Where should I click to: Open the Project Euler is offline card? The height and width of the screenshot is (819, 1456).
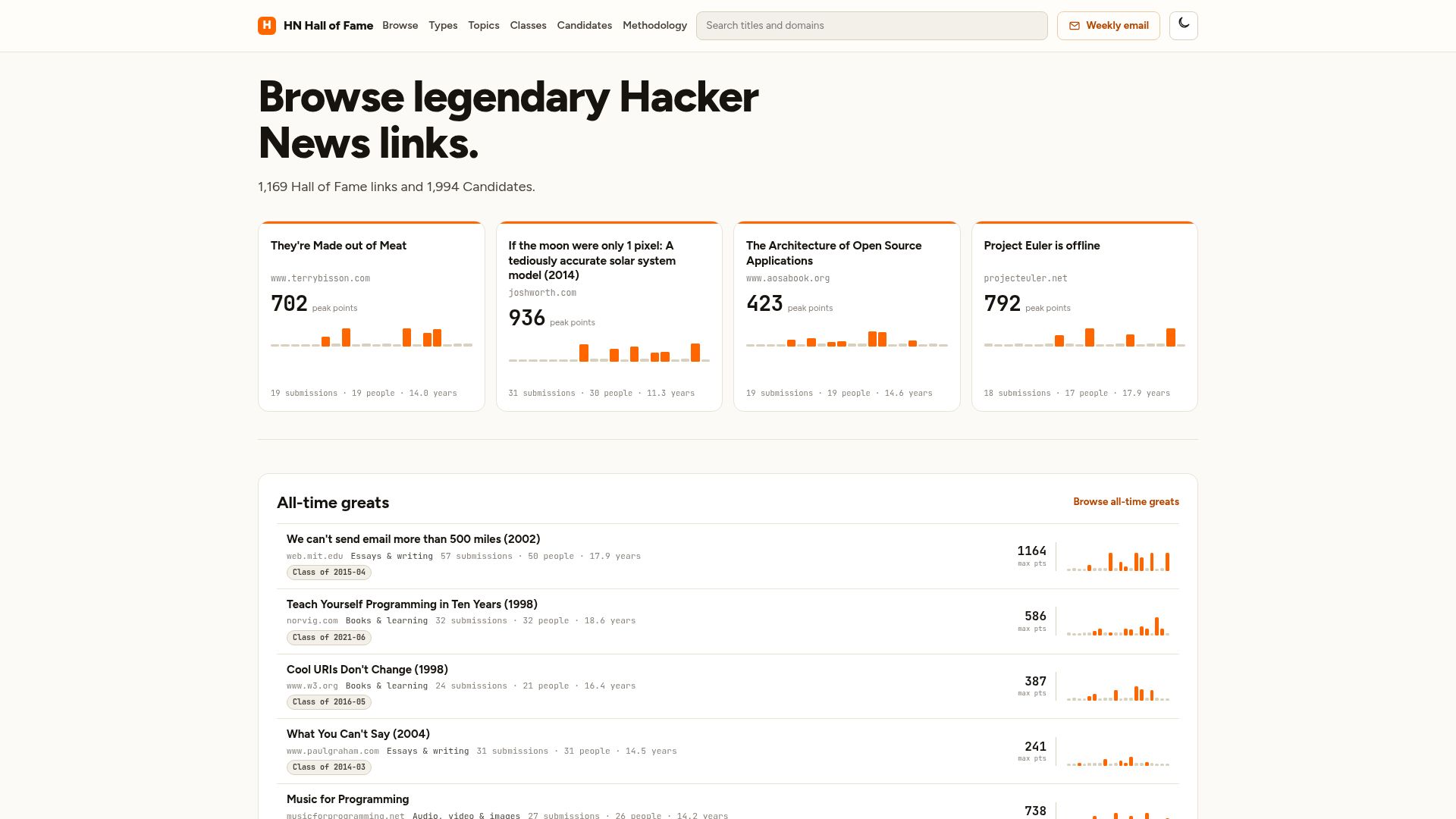tap(1084, 316)
